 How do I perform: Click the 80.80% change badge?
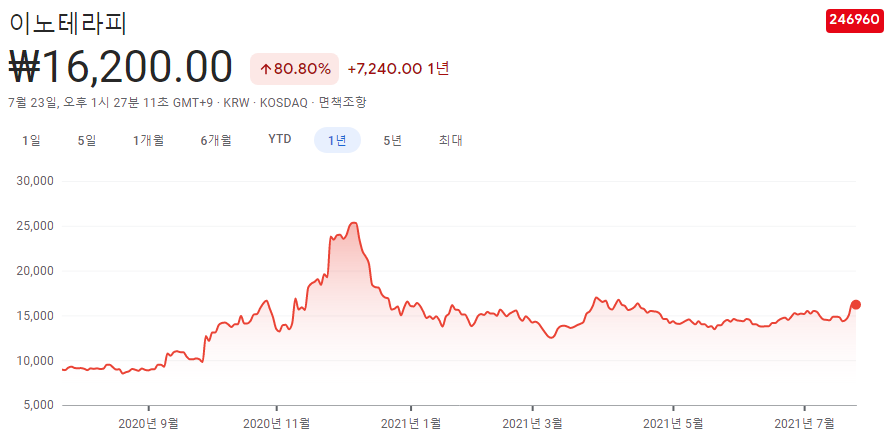point(294,69)
